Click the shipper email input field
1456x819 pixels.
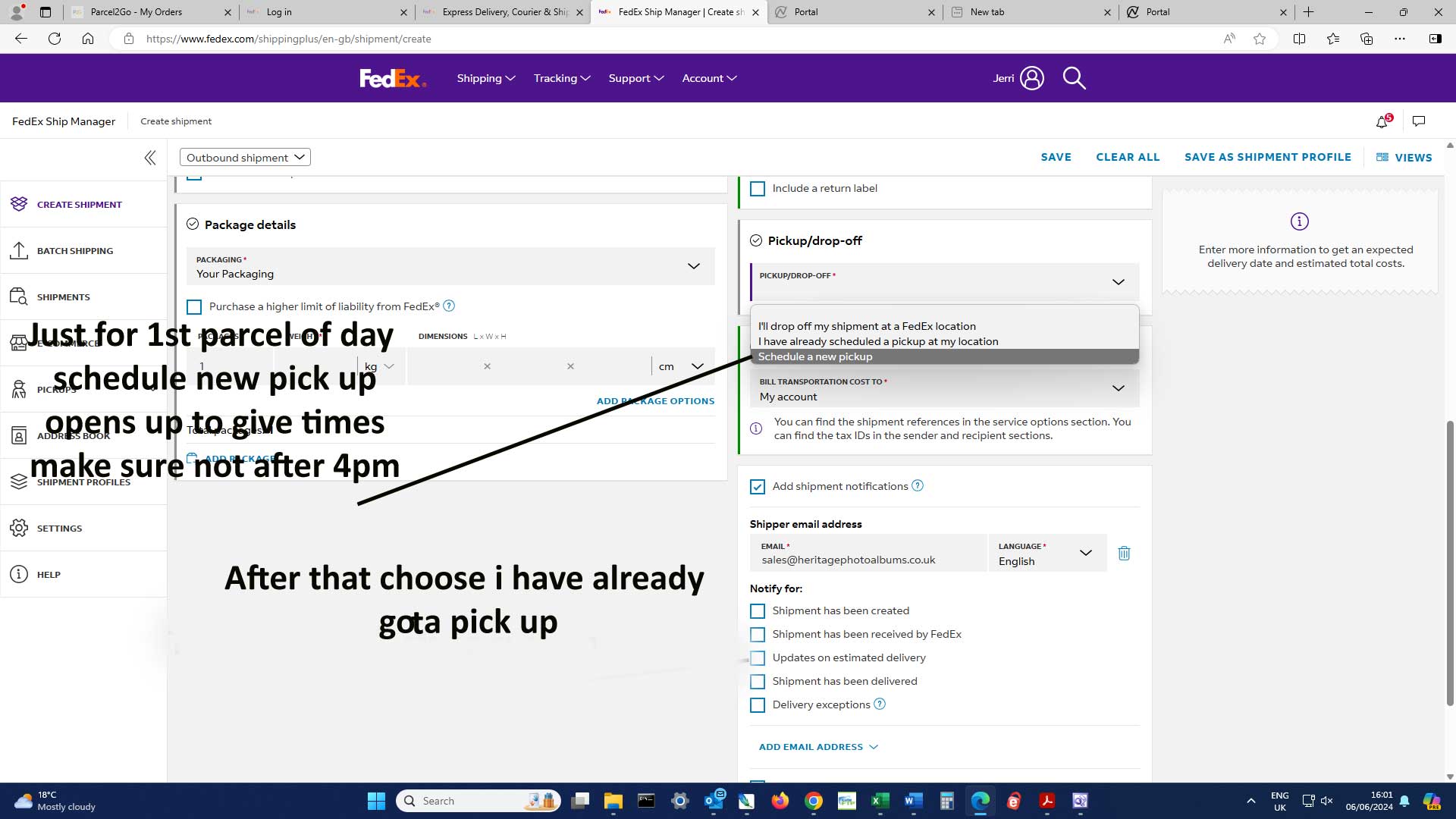868,560
